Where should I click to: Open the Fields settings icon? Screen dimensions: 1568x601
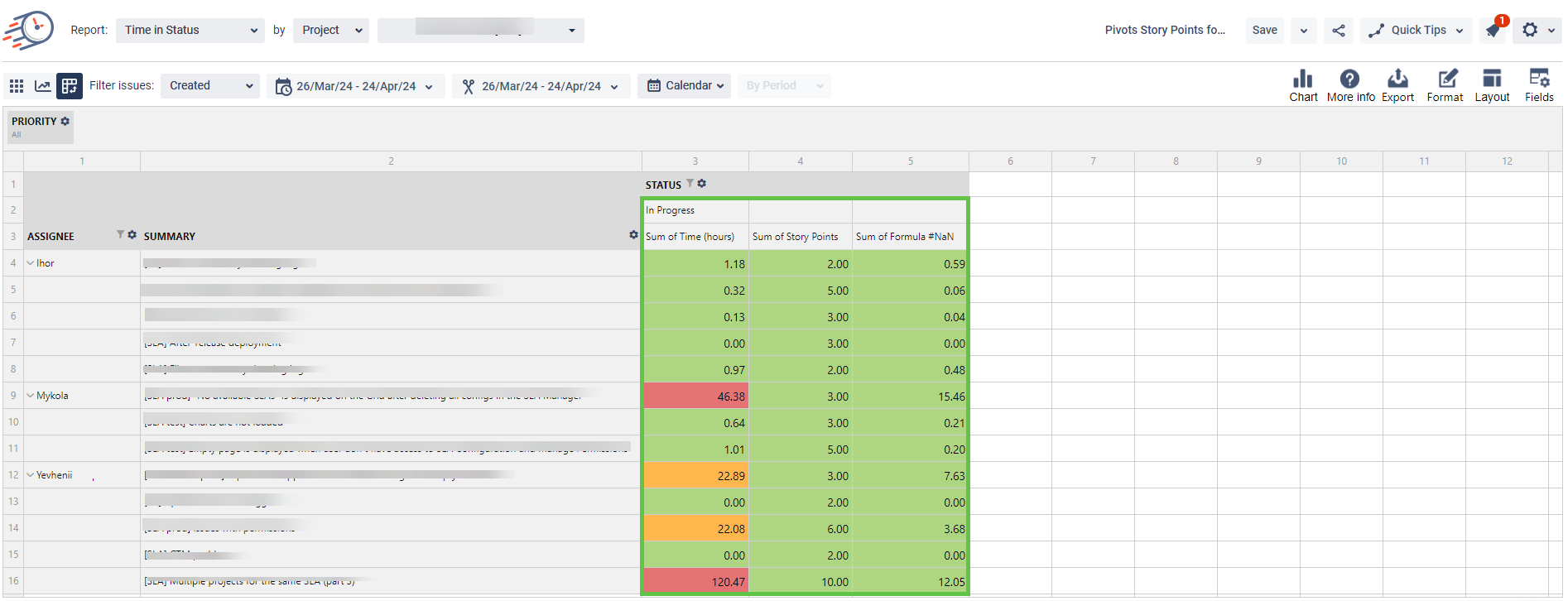(1539, 79)
